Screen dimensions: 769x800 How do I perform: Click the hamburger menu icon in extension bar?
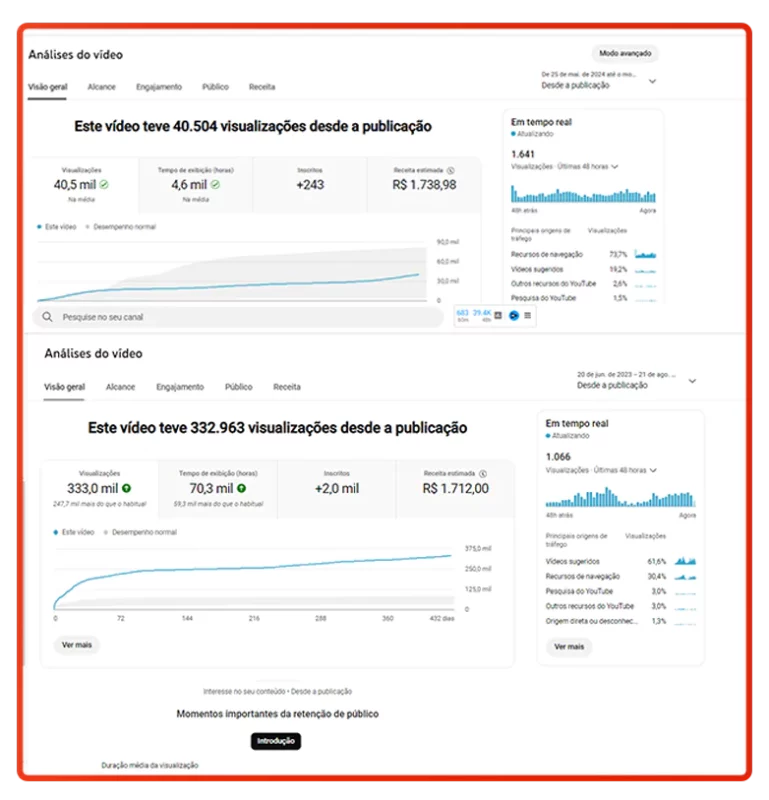click(x=528, y=315)
